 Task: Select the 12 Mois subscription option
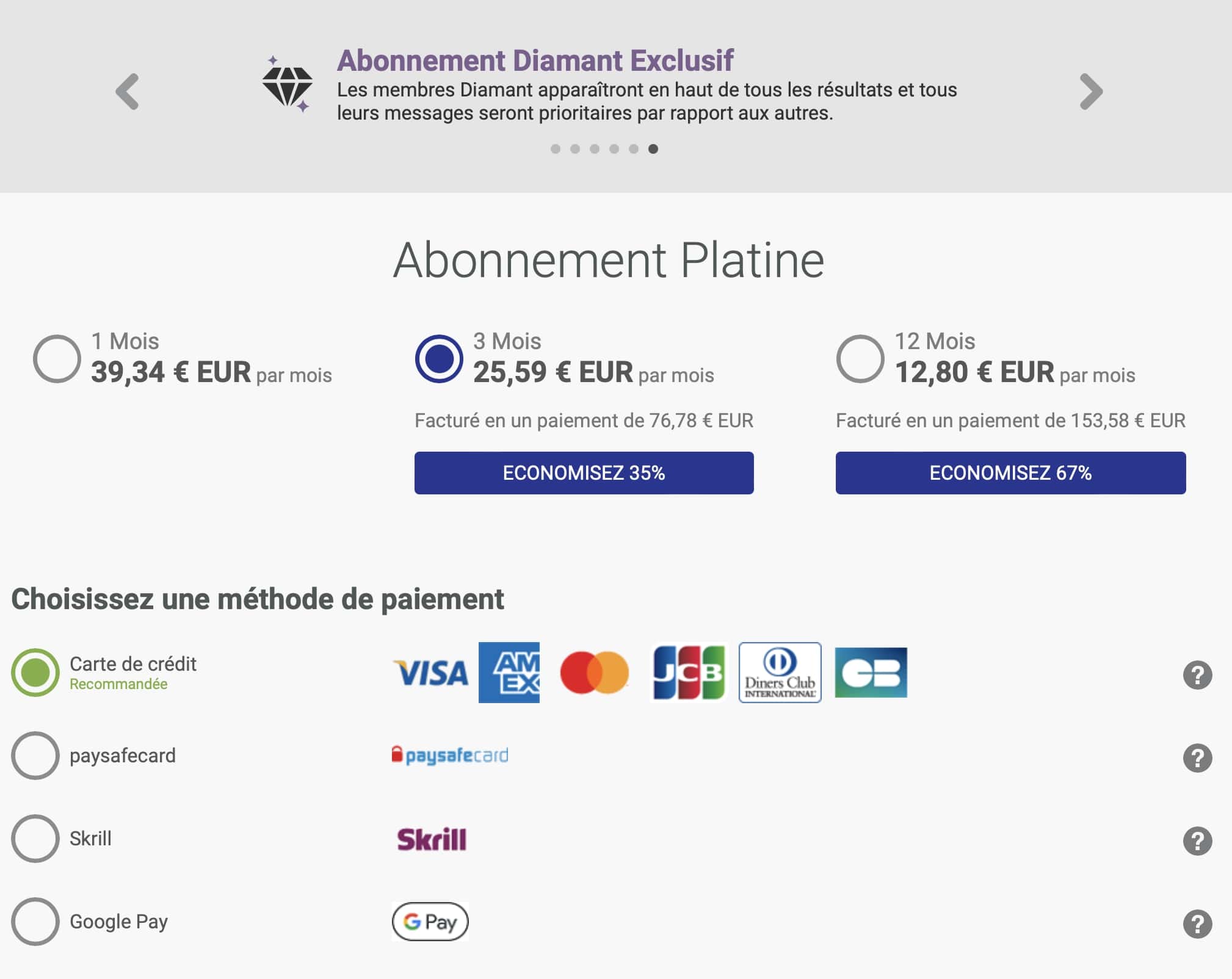[x=860, y=359]
